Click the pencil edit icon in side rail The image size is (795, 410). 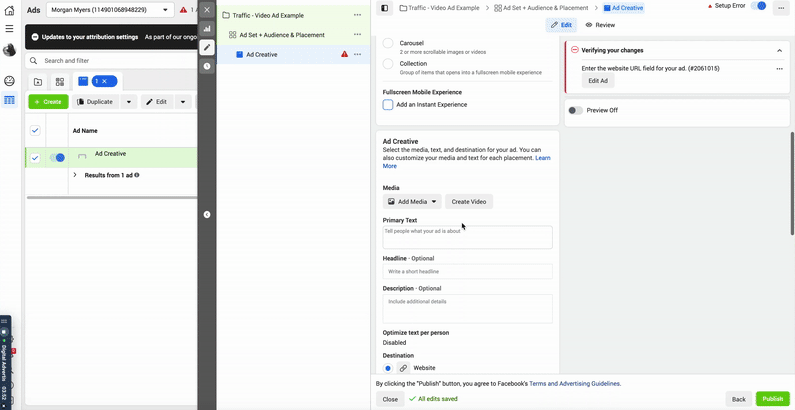coord(207,47)
